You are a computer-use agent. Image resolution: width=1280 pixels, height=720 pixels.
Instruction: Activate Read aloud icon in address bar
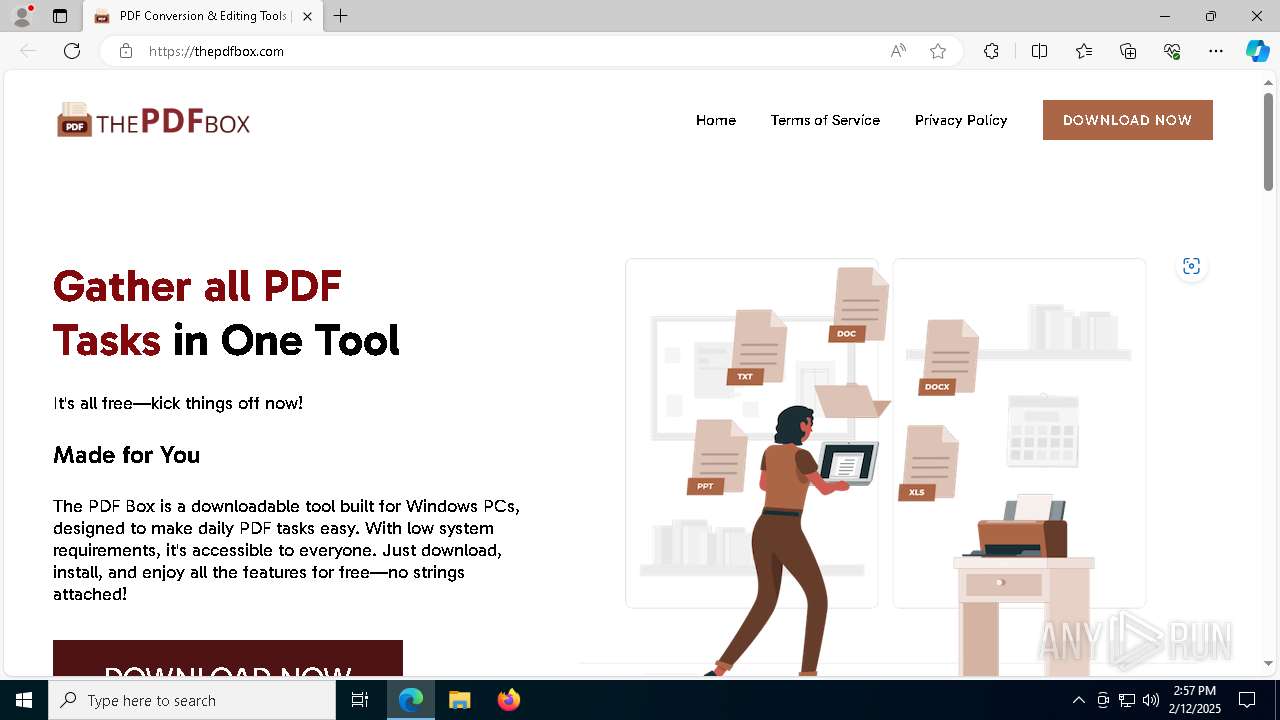[x=898, y=51]
